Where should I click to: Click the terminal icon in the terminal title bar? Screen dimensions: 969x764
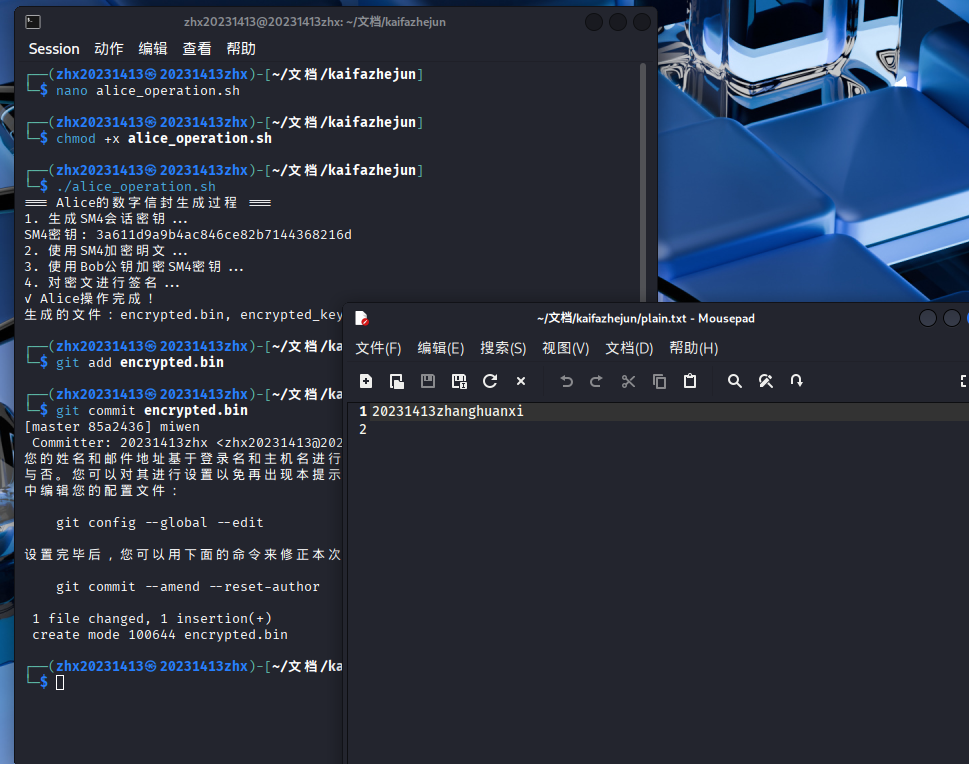tap(33, 22)
